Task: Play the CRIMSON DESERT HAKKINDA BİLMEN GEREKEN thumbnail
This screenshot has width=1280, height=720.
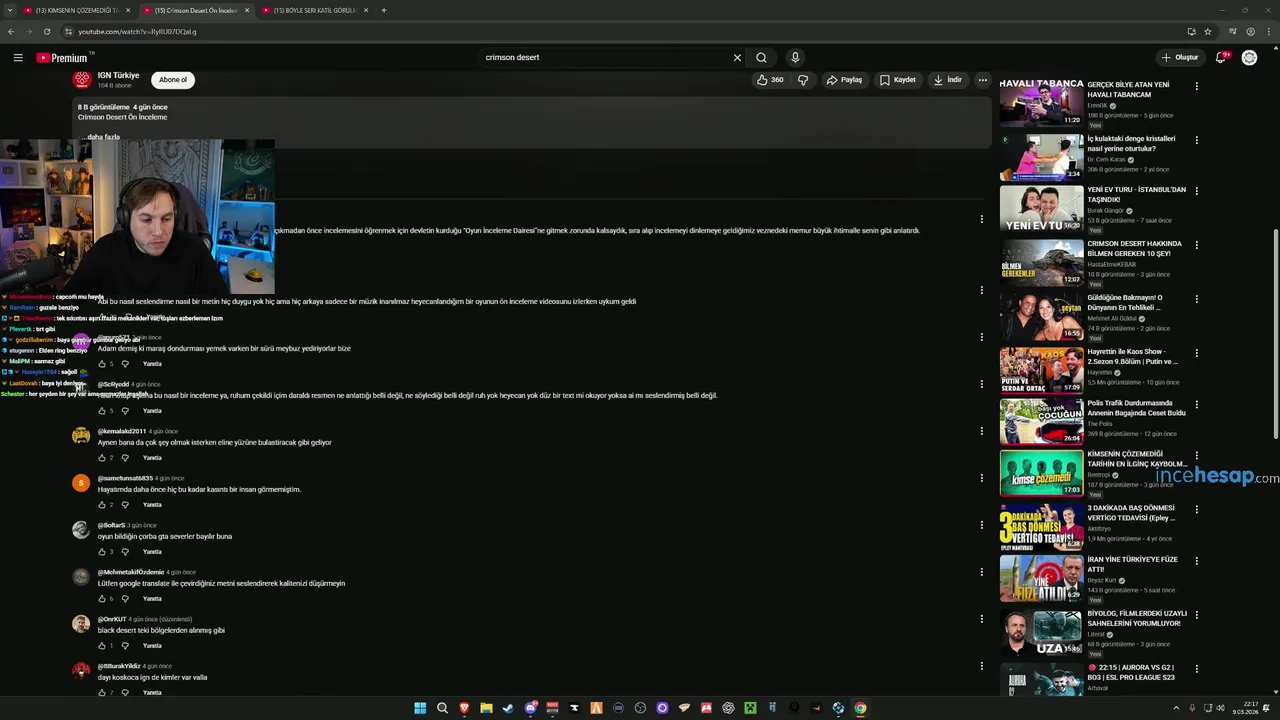Action: coord(1041,262)
